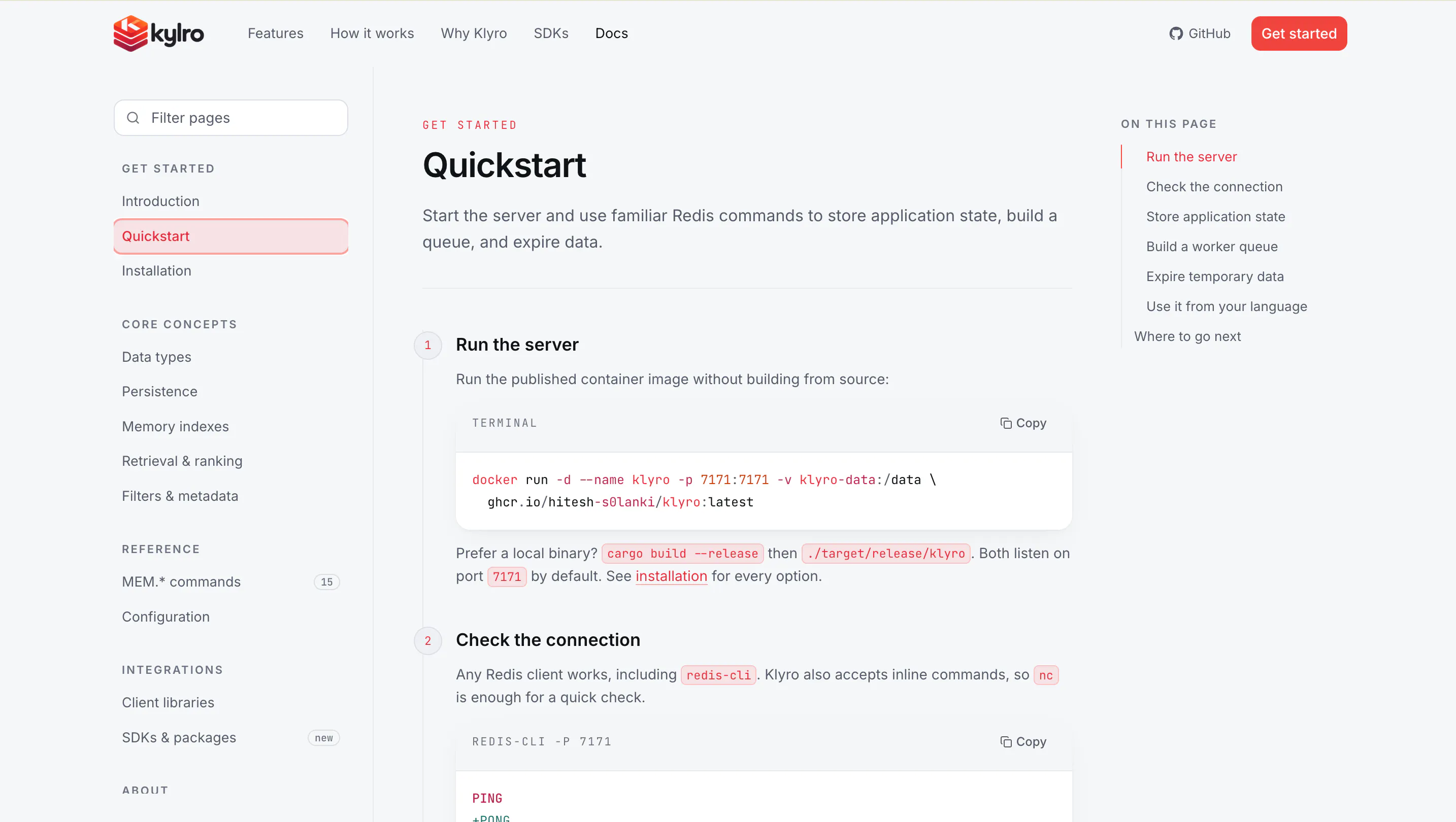
Task: Open MEM.* commands reference
Action: 230,582
